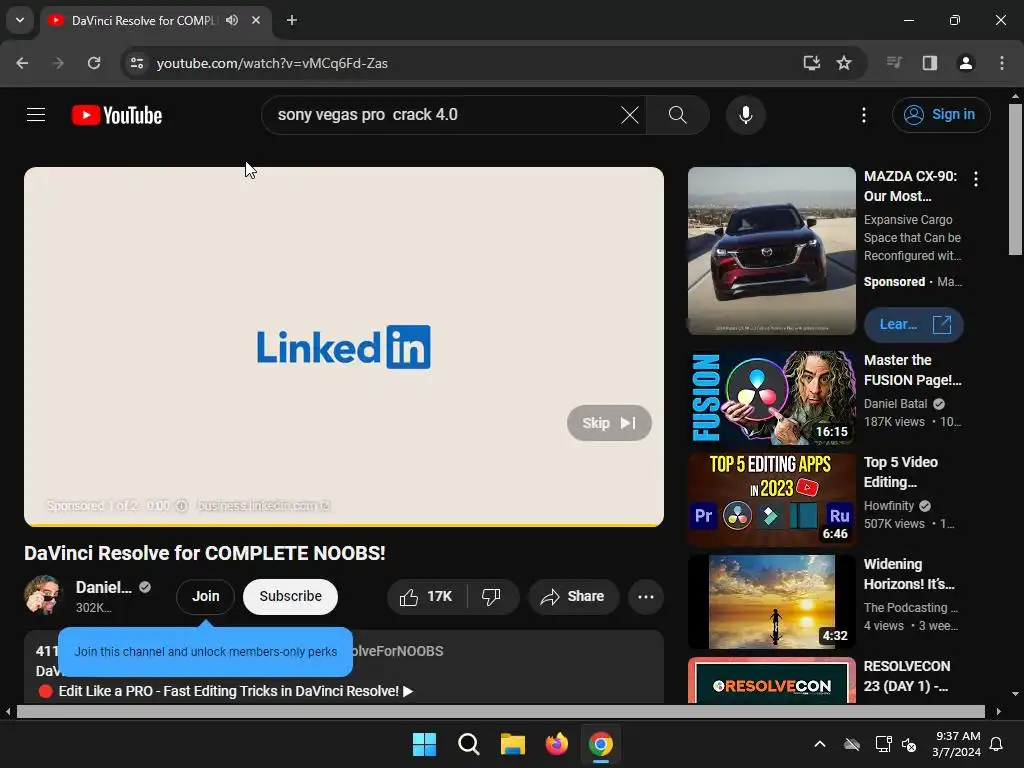Click the horizontal page scrollbar
The width and height of the screenshot is (1024, 768).
tap(500, 711)
